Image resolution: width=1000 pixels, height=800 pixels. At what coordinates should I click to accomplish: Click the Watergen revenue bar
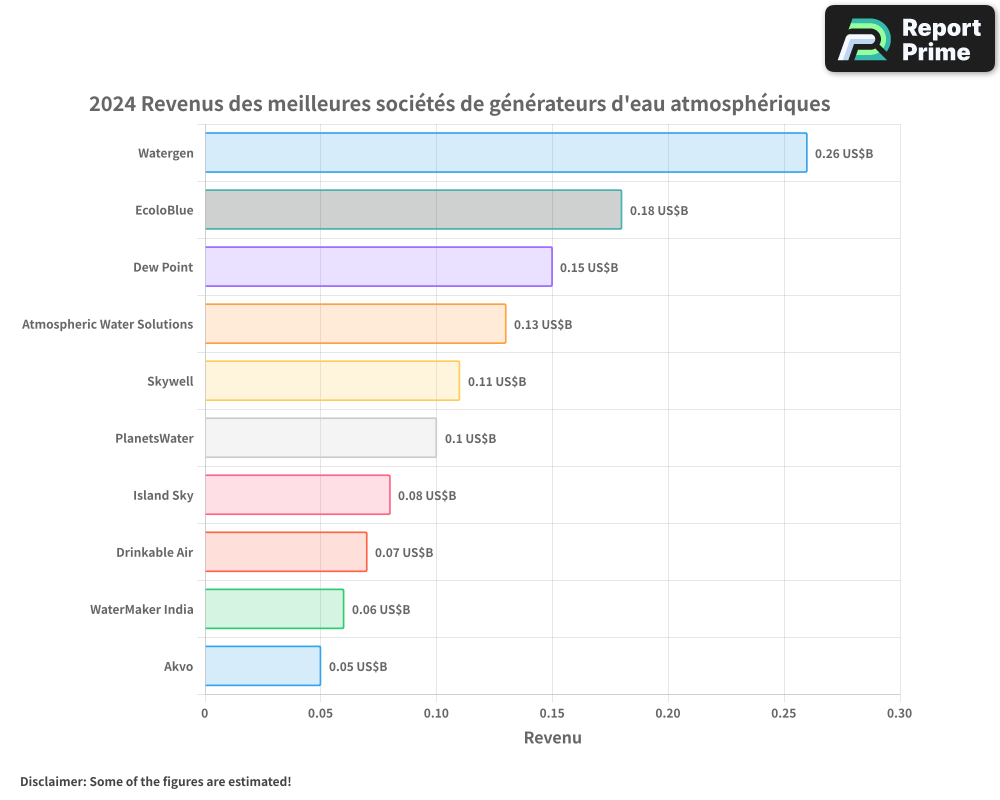point(505,153)
